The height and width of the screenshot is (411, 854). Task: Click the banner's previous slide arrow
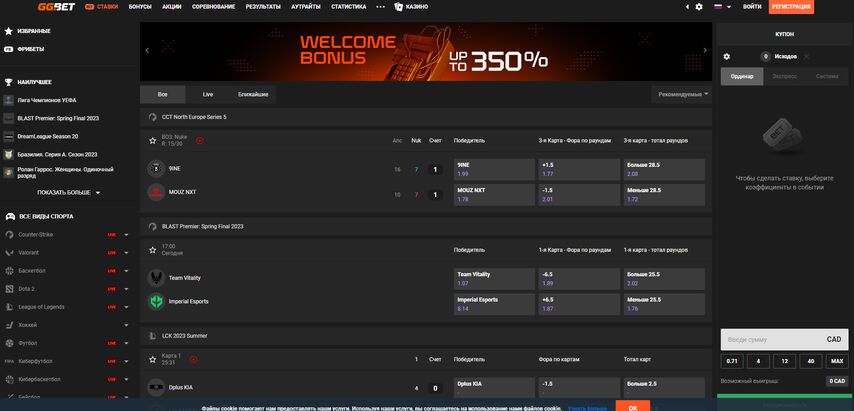(147, 50)
